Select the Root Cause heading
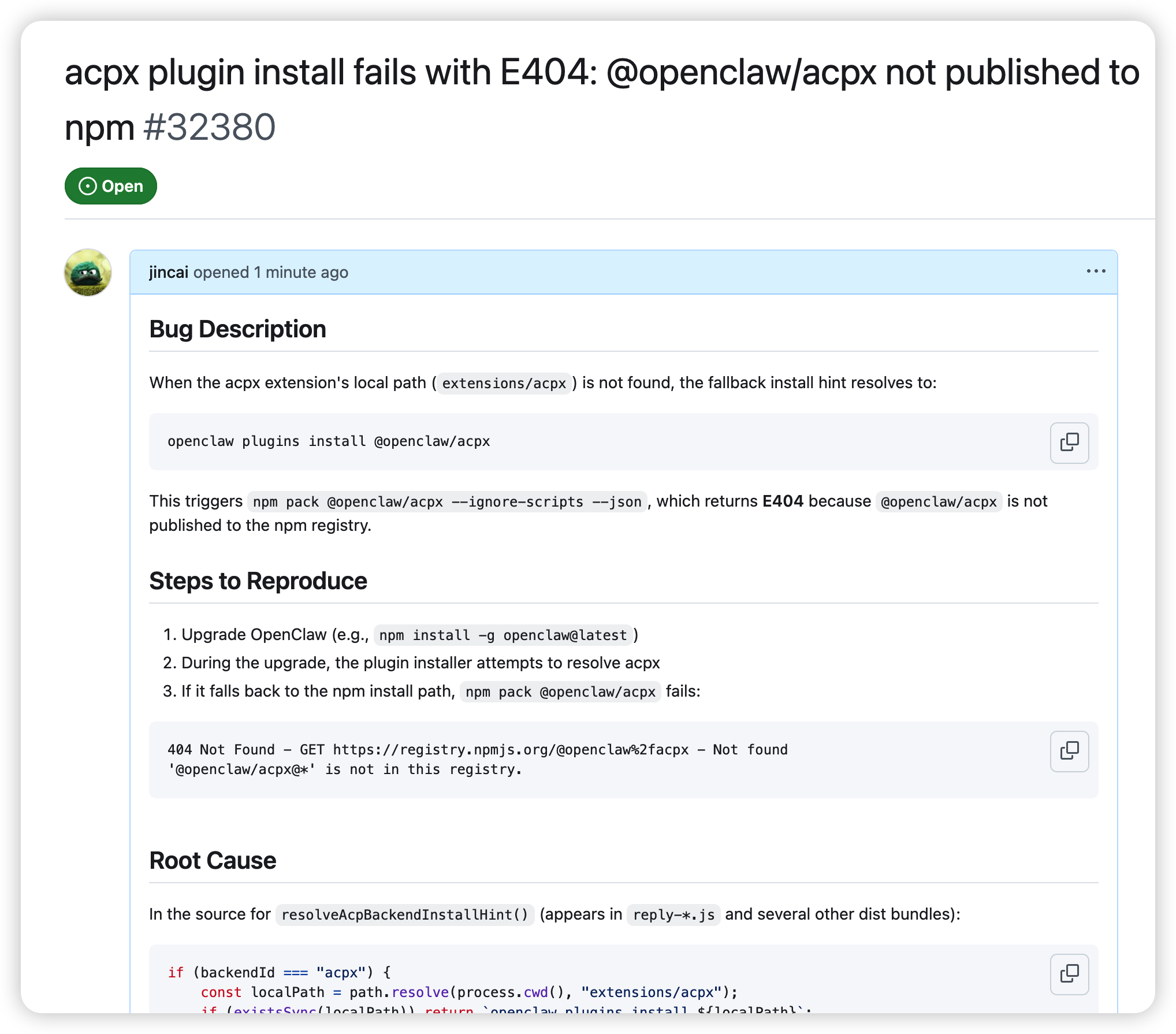1176x1034 pixels. click(213, 860)
